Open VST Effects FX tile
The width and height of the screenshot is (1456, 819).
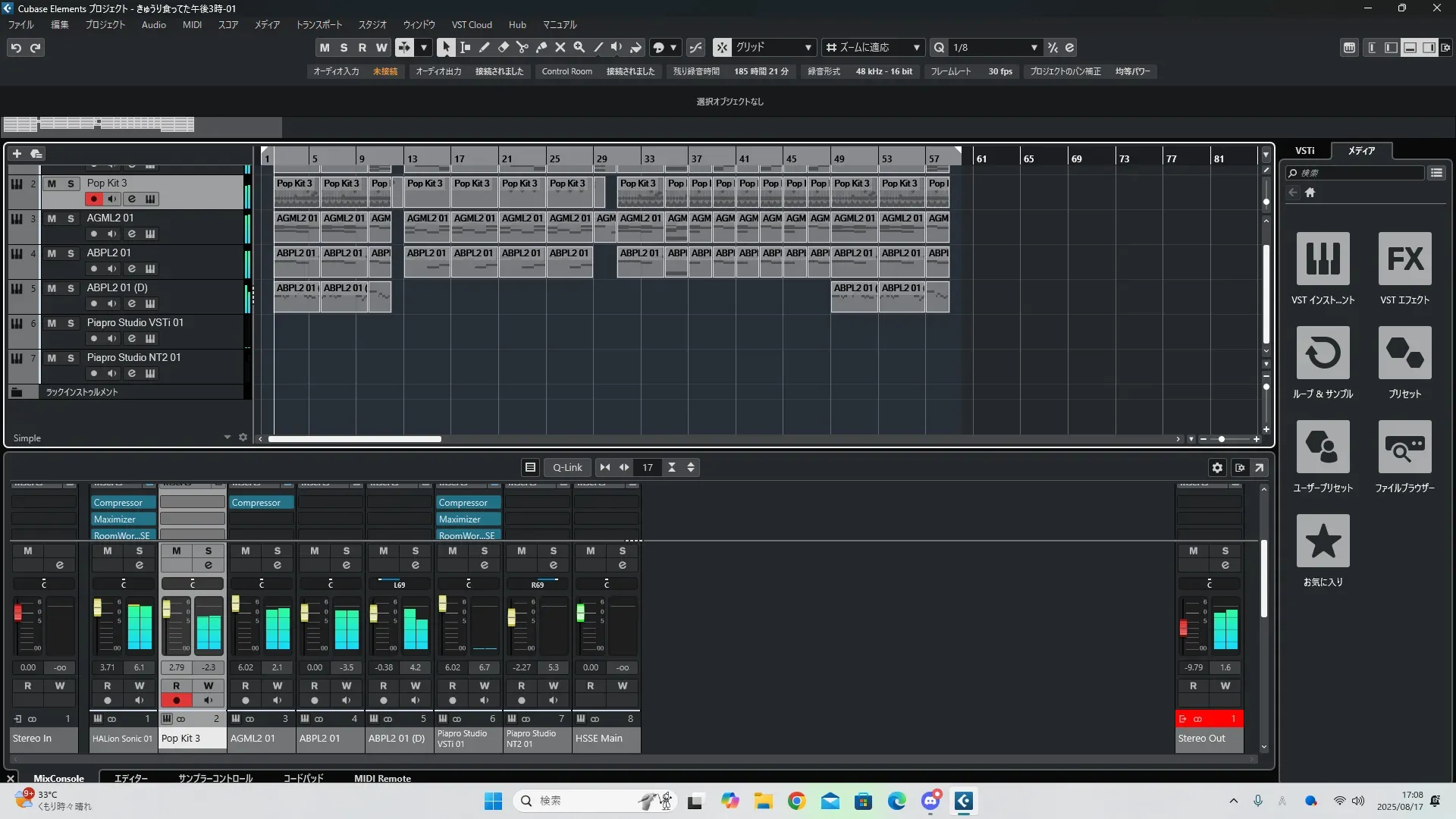pos(1404,259)
